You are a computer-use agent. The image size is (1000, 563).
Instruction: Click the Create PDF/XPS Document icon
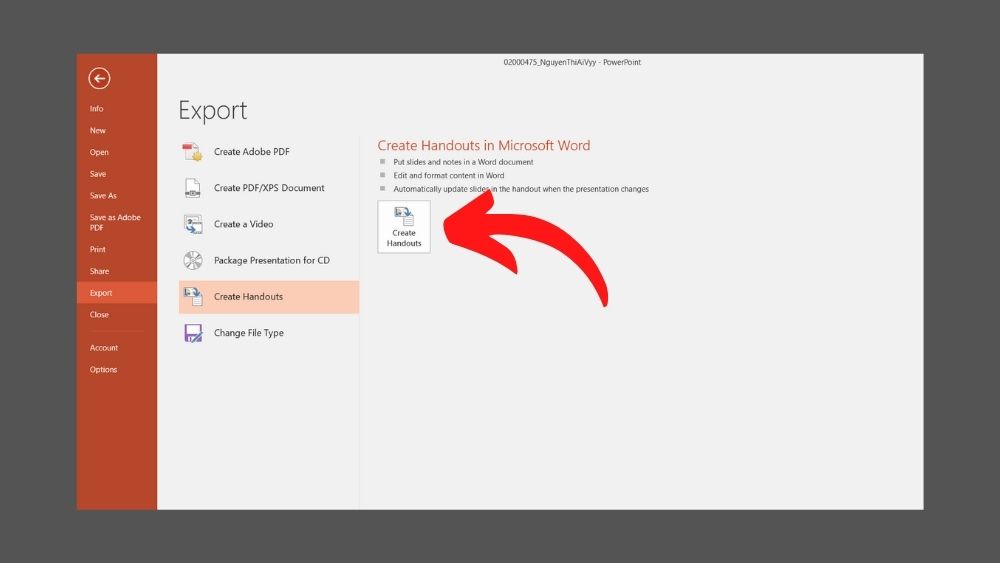193,188
